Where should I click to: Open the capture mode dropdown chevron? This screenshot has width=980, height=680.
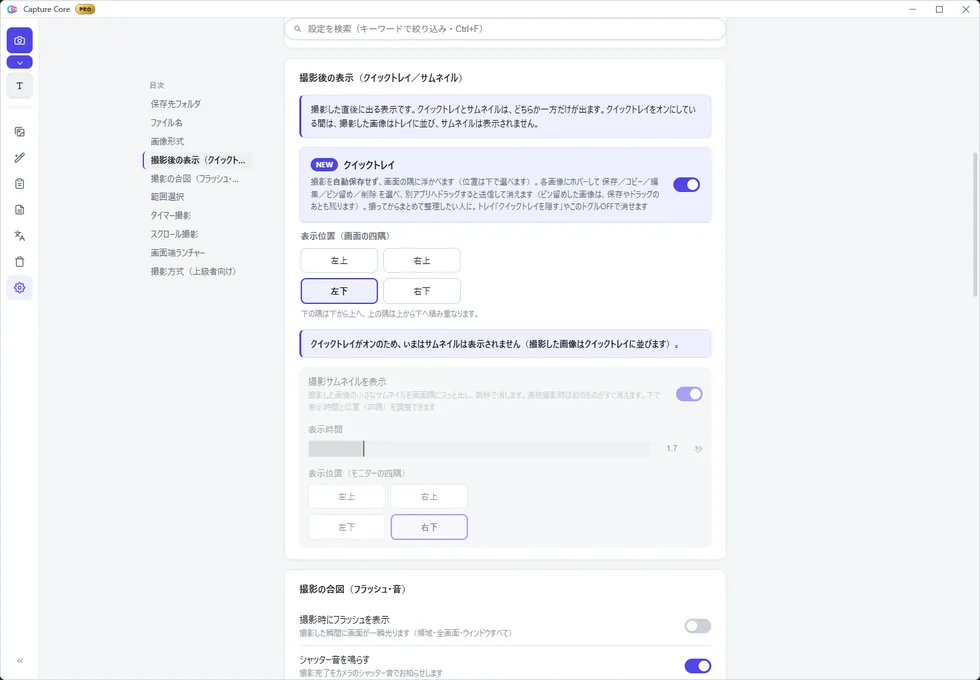click(x=19, y=62)
